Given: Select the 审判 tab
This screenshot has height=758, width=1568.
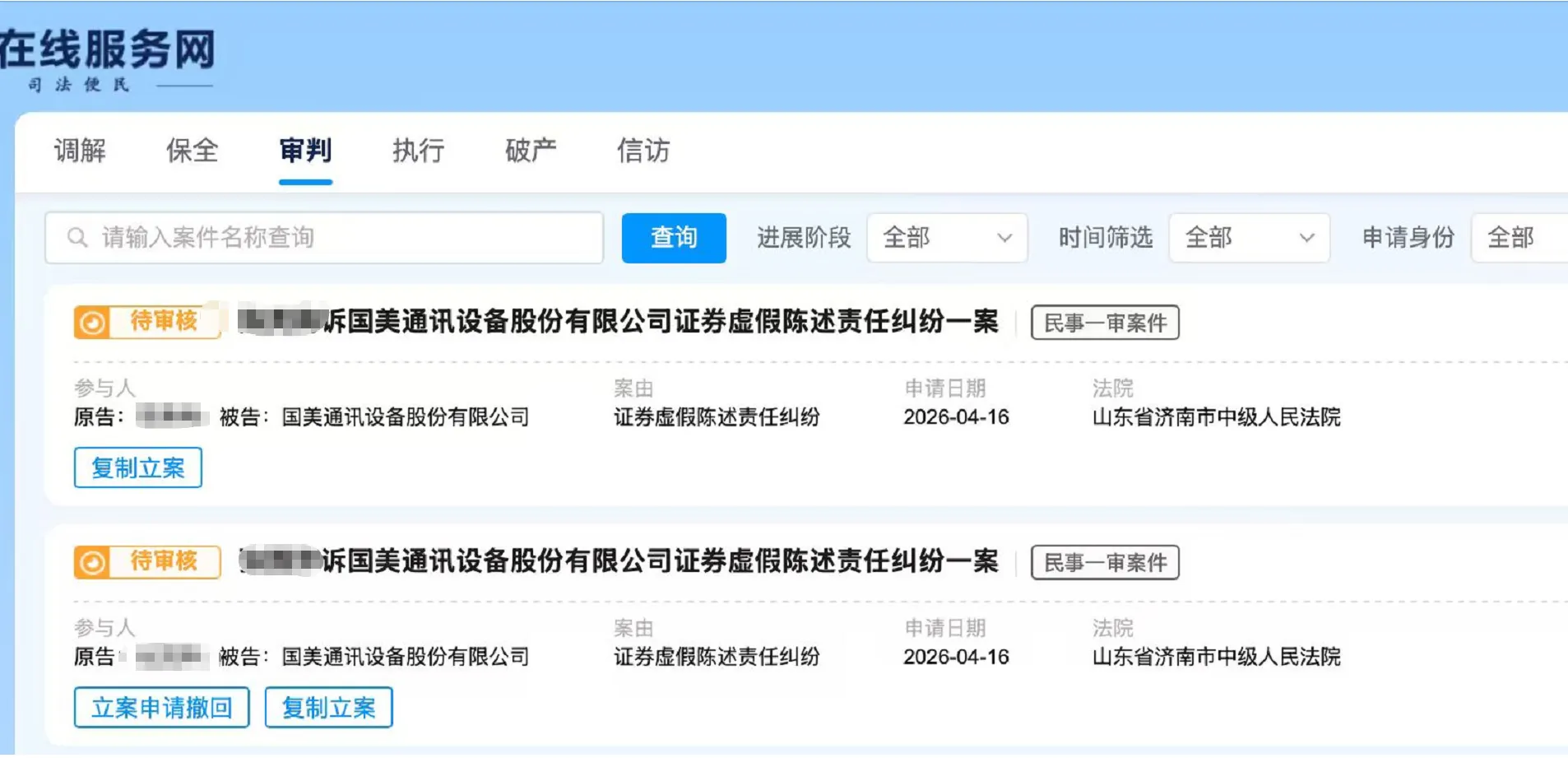Looking at the screenshot, I should (x=305, y=151).
